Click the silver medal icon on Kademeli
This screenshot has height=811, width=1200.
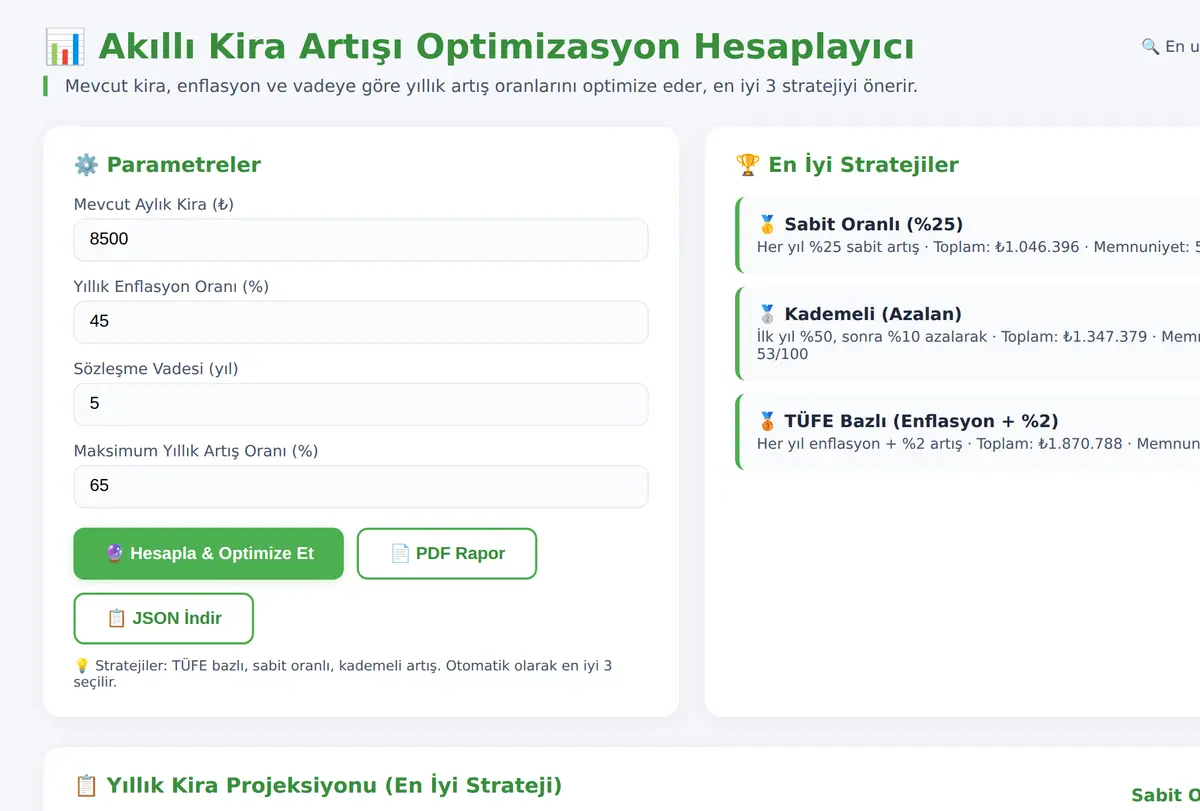tap(768, 314)
